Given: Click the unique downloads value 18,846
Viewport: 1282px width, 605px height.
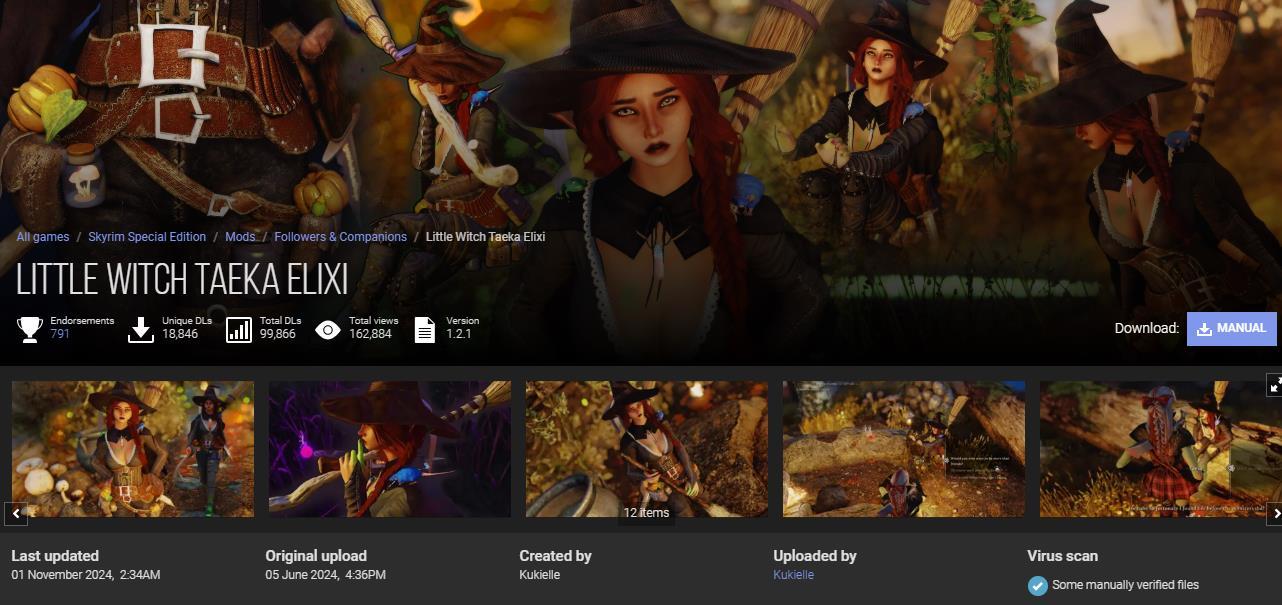Looking at the screenshot, I should tap(180, 334).
